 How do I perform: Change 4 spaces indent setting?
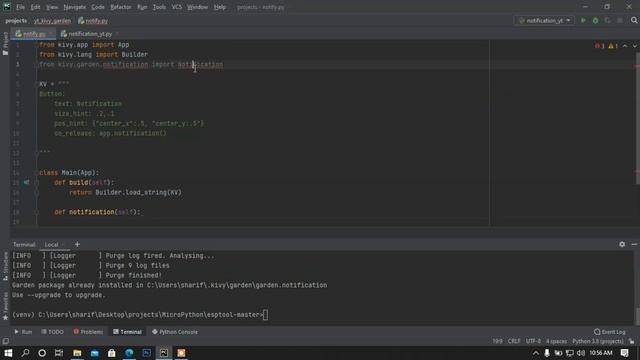tap(557, 341)
